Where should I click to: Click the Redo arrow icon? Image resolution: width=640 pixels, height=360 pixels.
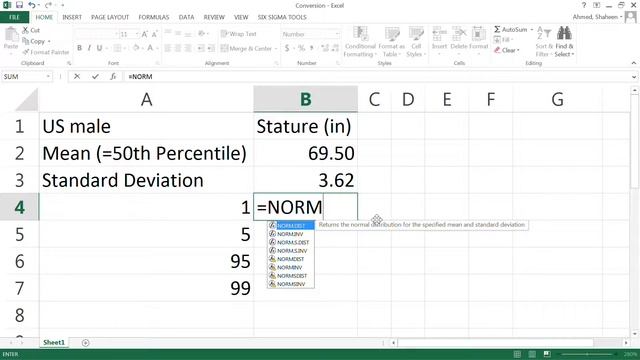[x=48, y=5]
